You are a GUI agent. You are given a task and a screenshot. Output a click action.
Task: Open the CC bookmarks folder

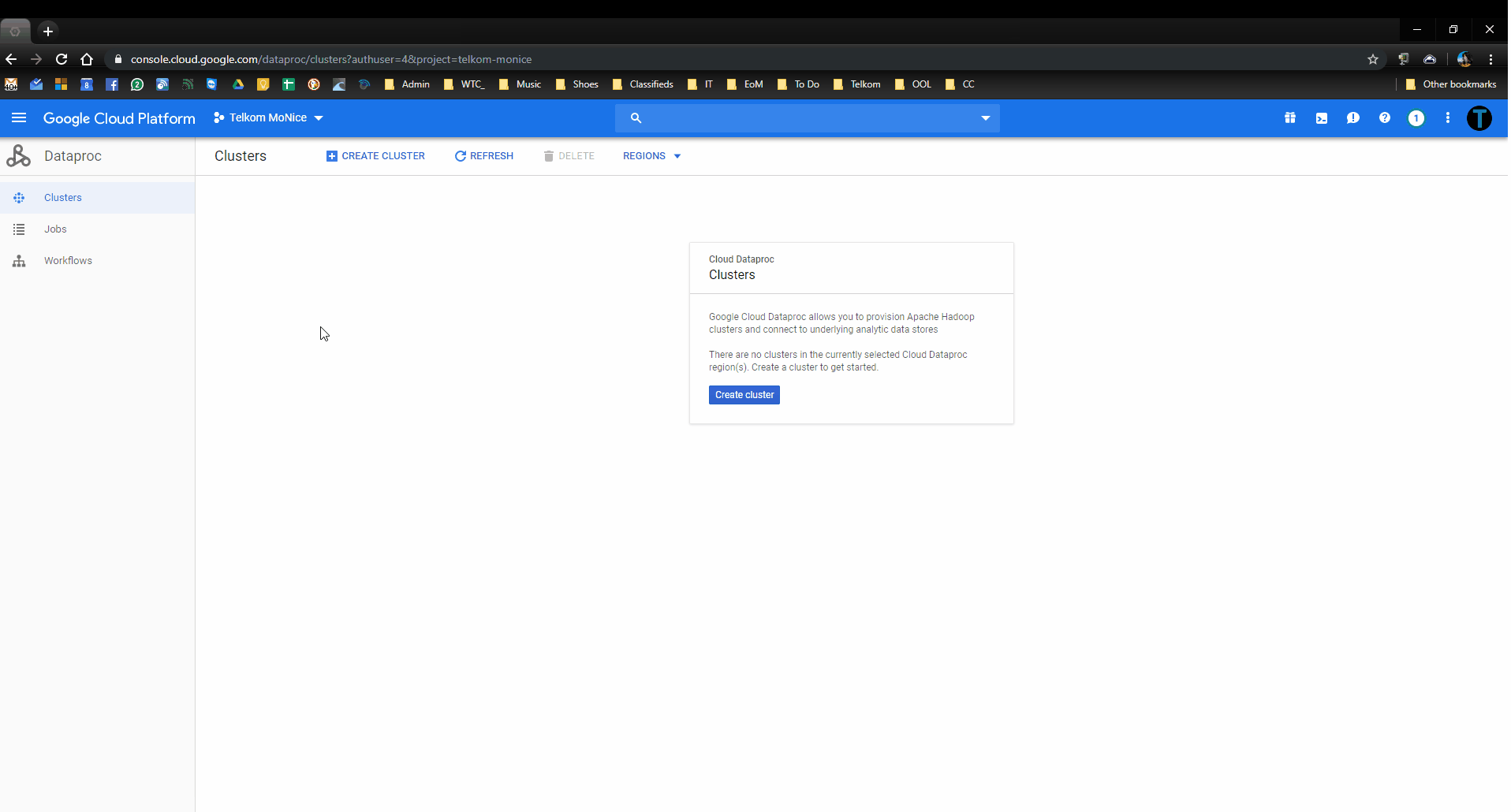pos(961,84)
